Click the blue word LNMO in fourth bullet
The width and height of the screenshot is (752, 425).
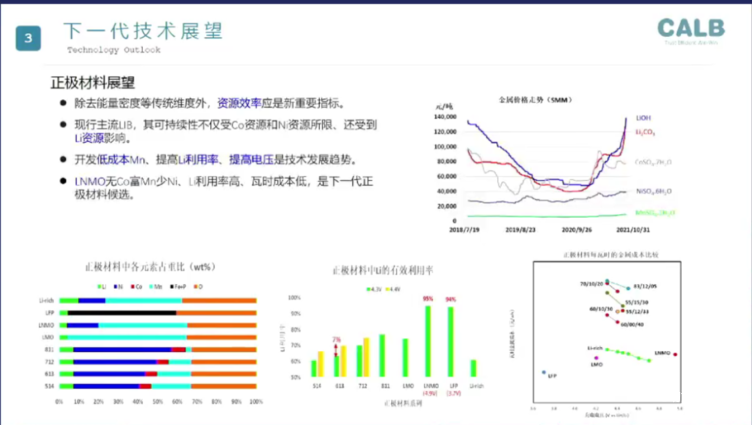[90, 182]
